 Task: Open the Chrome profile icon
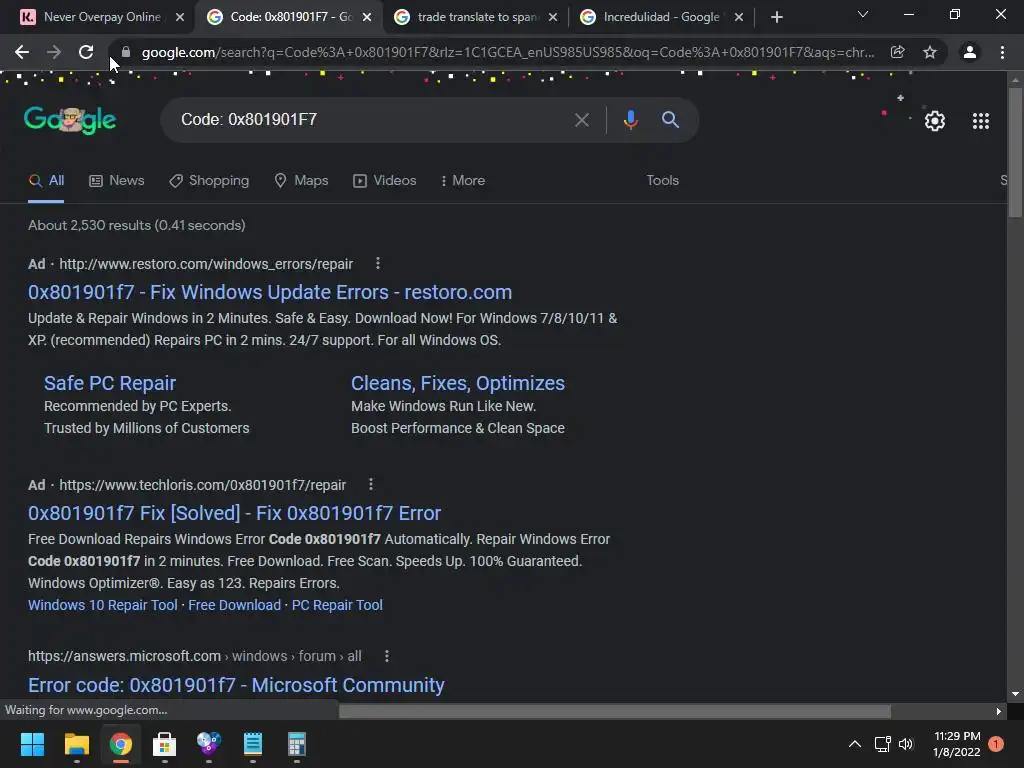pos(969,52)
